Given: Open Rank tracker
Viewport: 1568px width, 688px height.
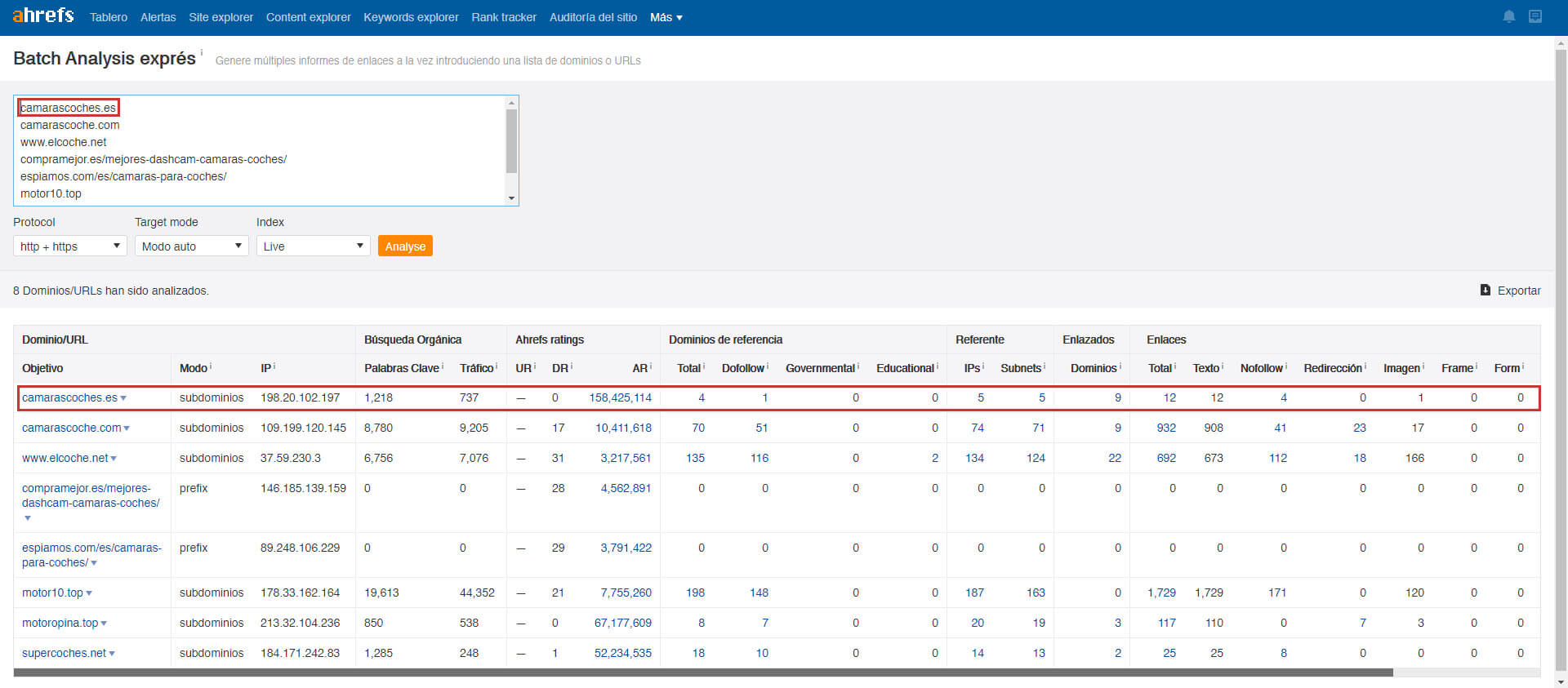Looking at the screenshot, I should [x=504, y=17].
